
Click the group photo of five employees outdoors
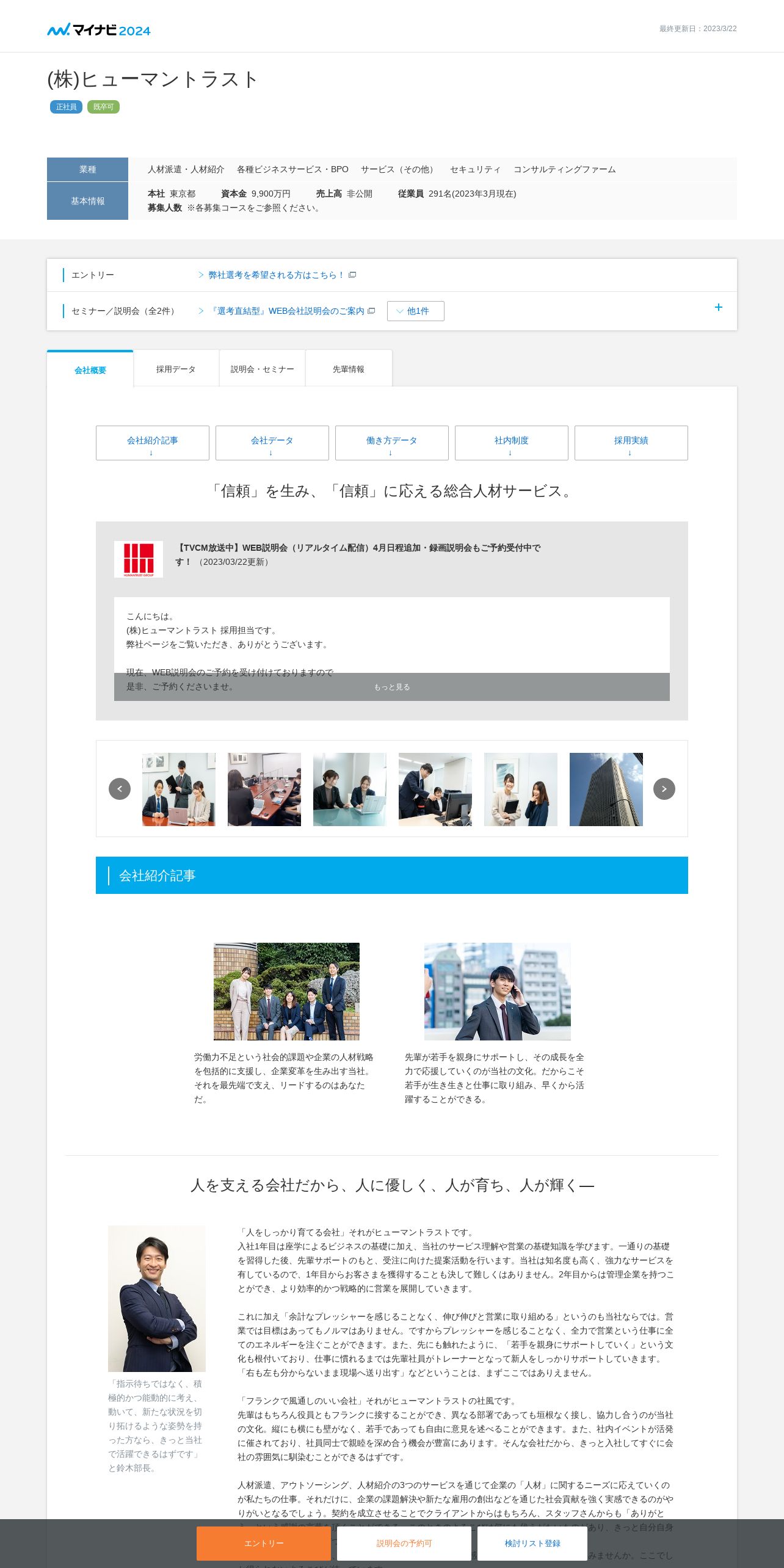pos(286,992)
